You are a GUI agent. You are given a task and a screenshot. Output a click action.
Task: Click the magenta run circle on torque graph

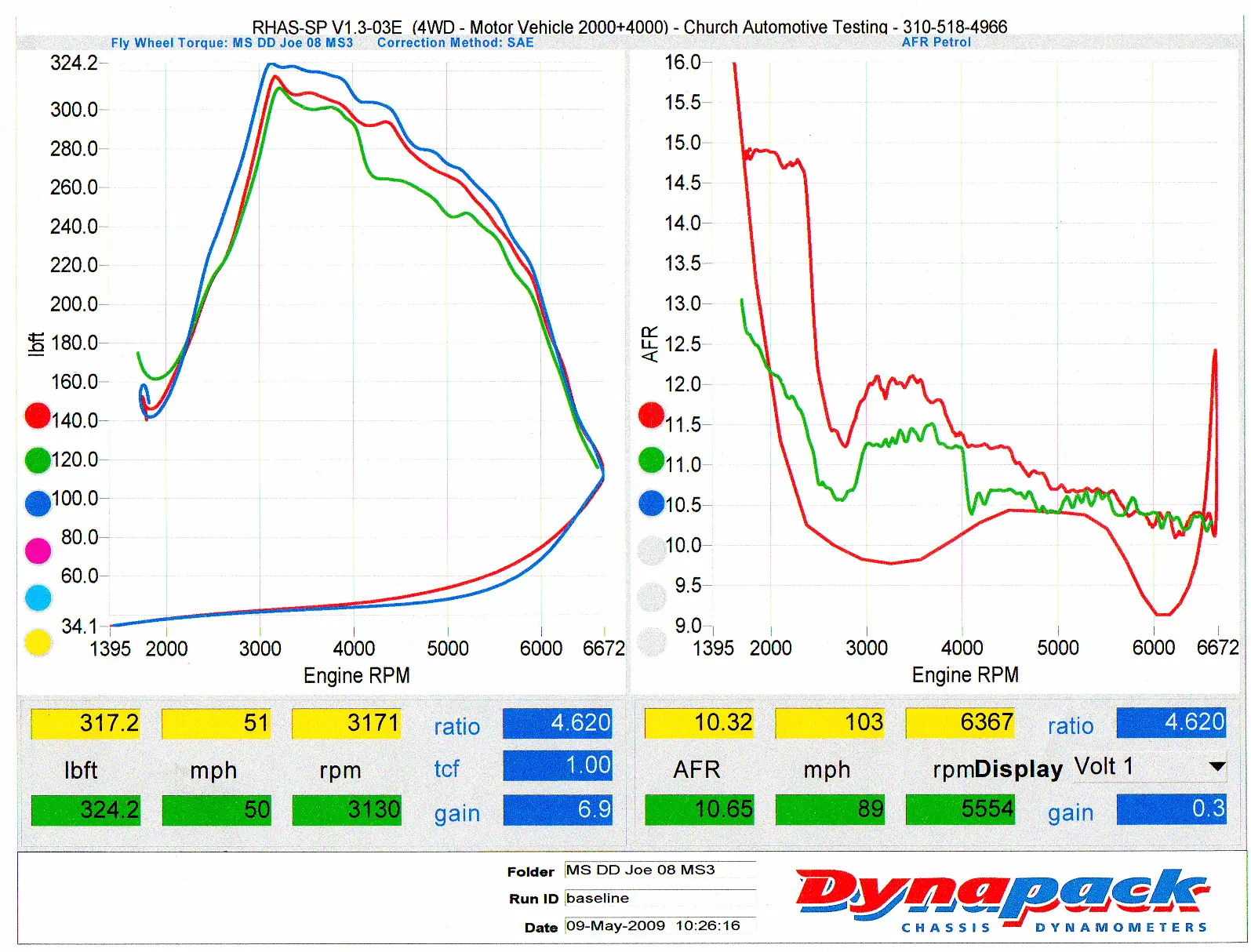click(x=38, y=551)
